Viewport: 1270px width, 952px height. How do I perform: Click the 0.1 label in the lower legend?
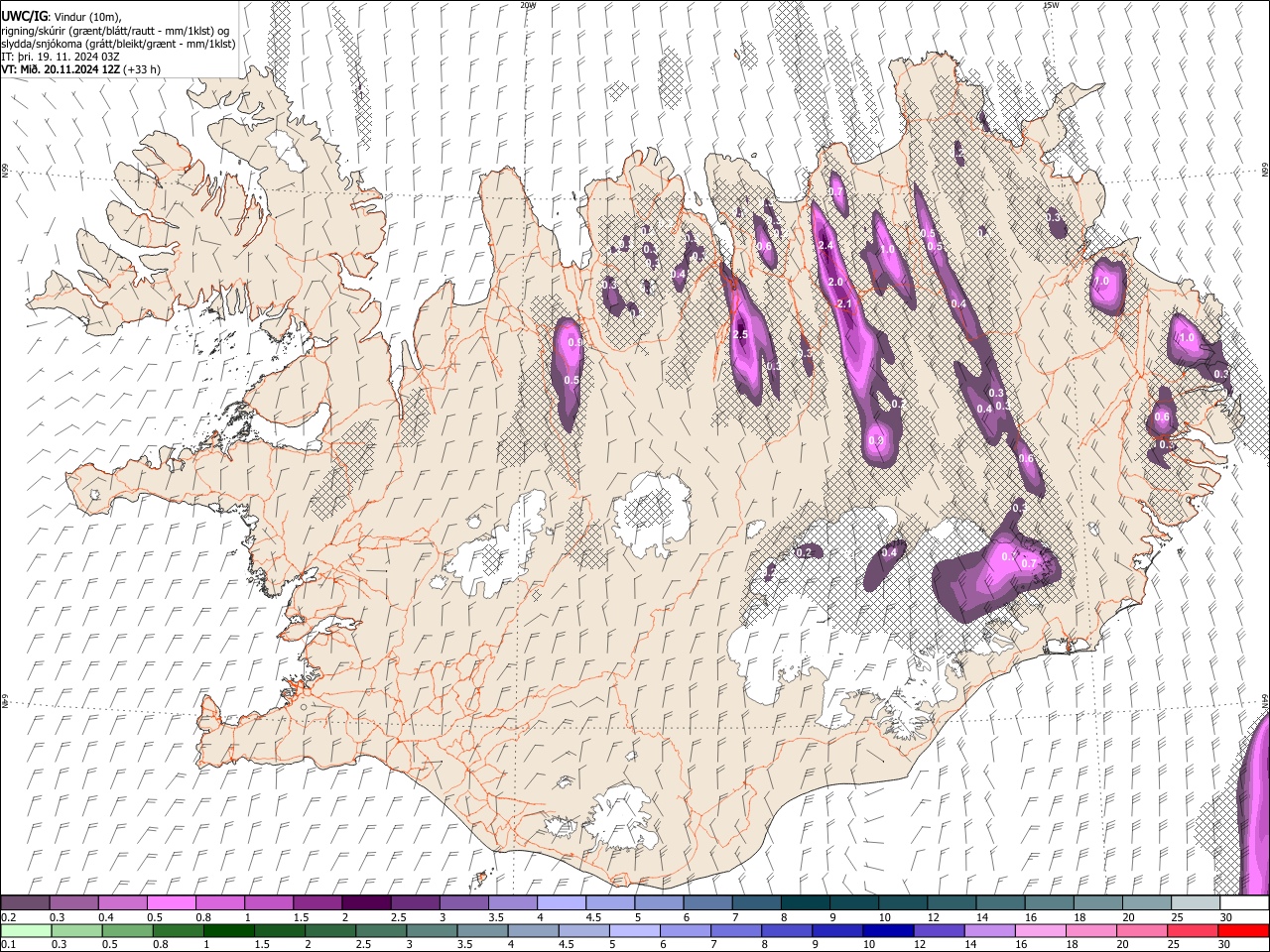click(8, 945)
